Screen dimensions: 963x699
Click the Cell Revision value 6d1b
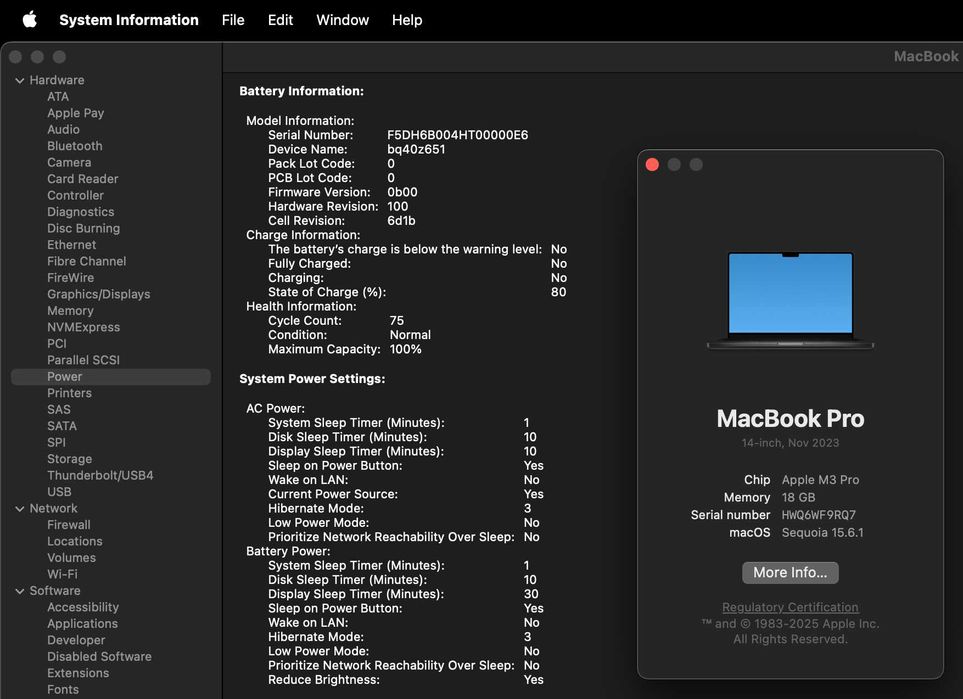[x=401, y=221]
